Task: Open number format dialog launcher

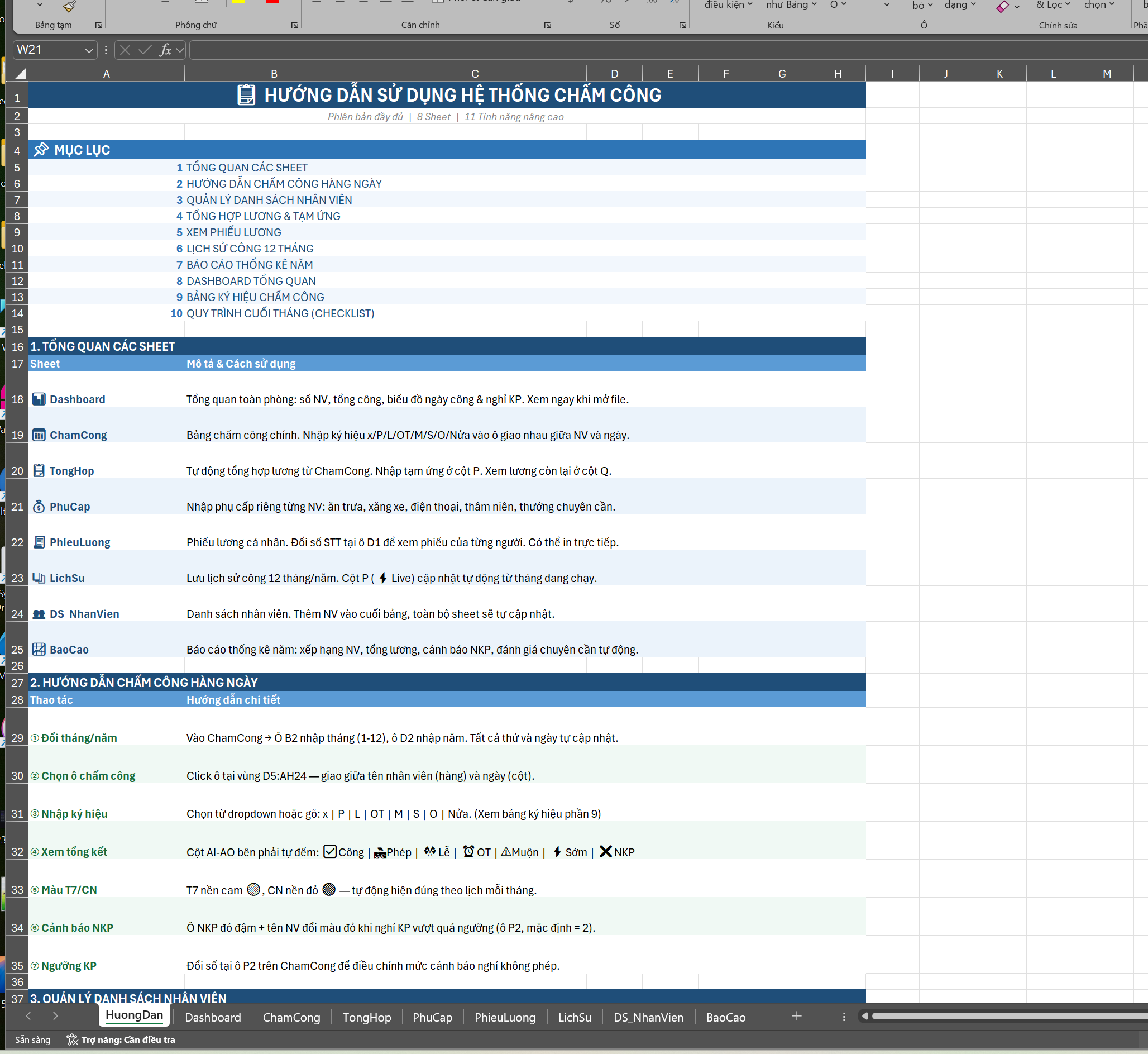Action: tap(682, 25)
